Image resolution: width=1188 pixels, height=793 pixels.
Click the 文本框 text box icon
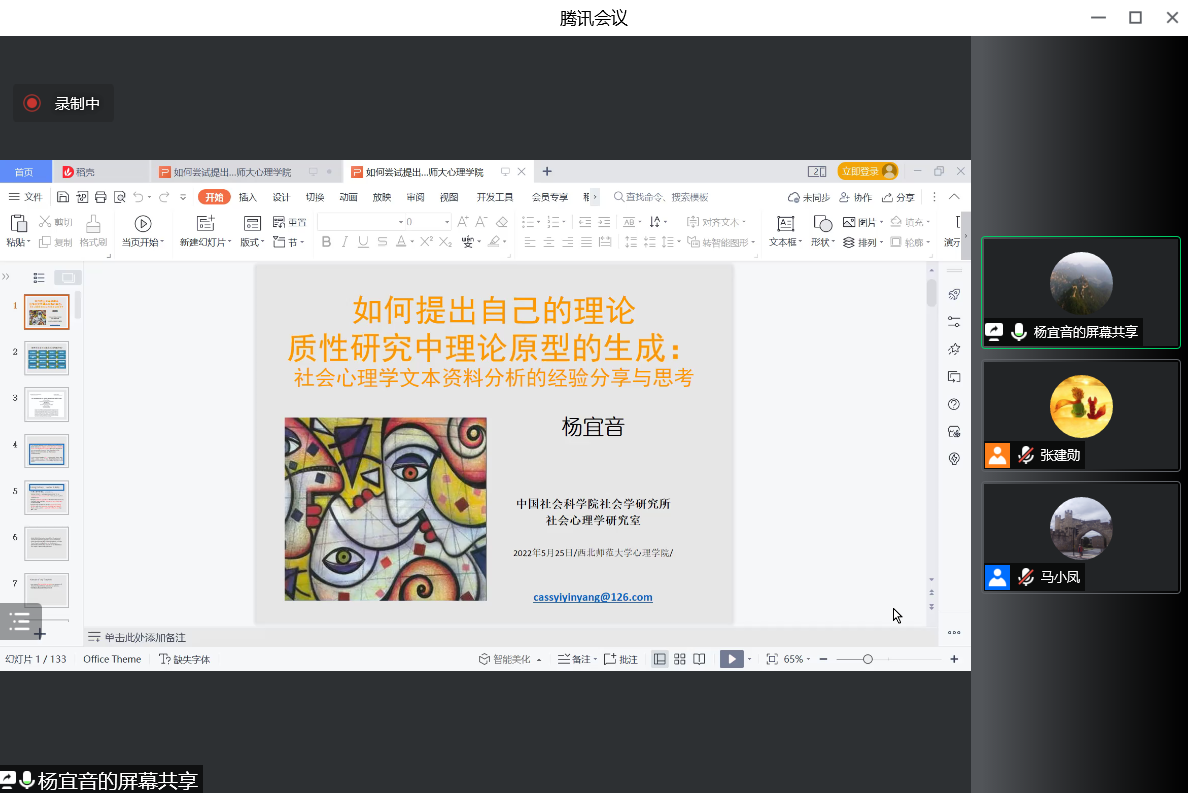[786, 224]
